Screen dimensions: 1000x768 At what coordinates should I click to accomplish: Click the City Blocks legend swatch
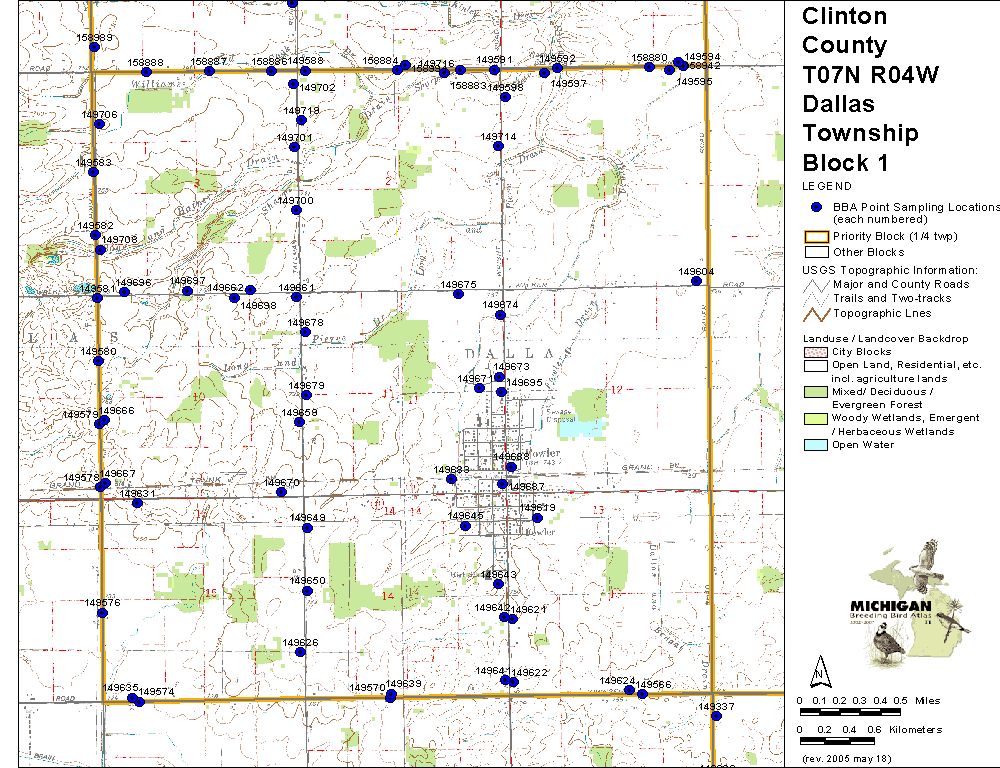pos(815,352)
